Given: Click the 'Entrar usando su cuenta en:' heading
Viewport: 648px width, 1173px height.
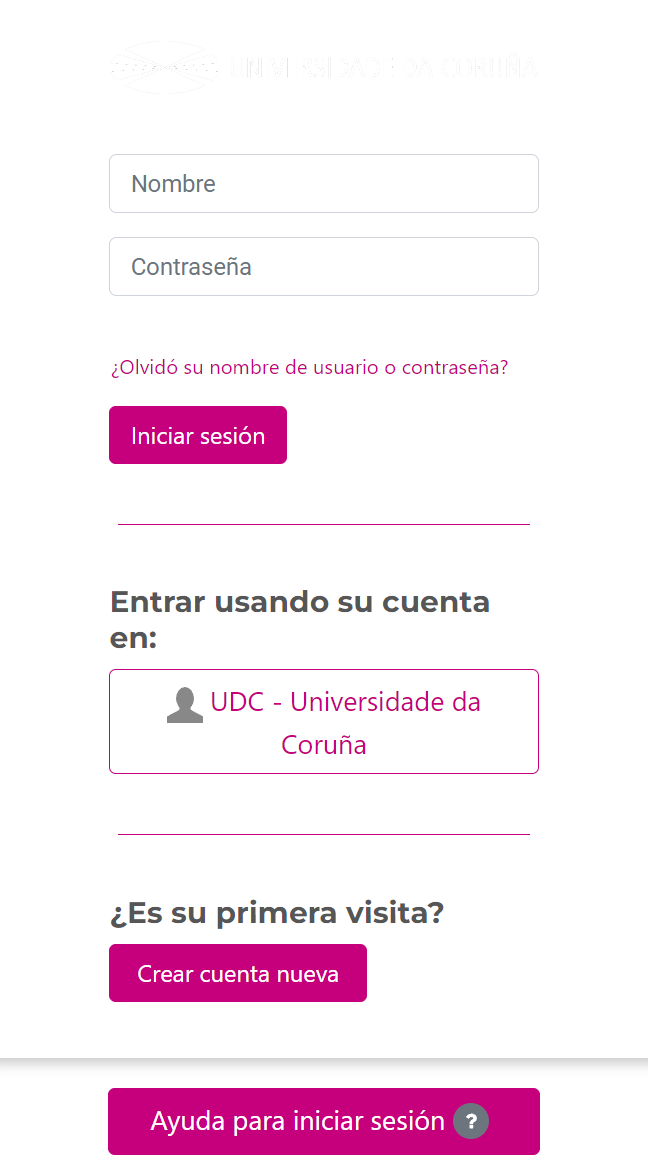Looking at the screenshot, I should pos(299,619).
